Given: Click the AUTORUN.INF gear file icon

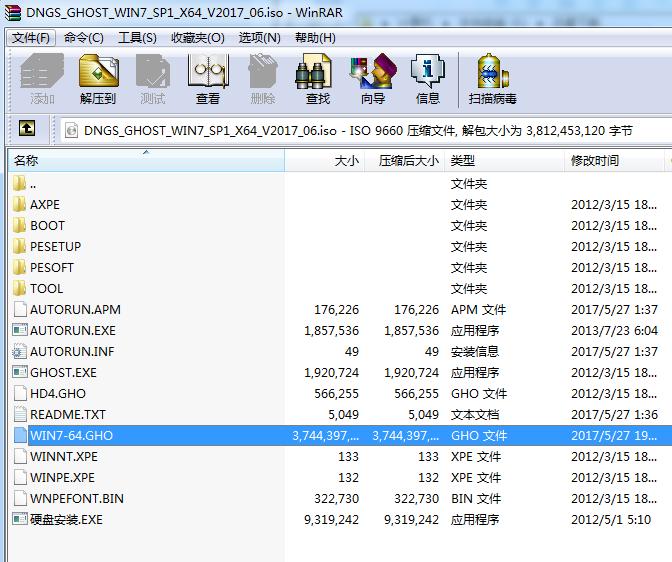Looking at the screenshot, I should click(20, 351).
